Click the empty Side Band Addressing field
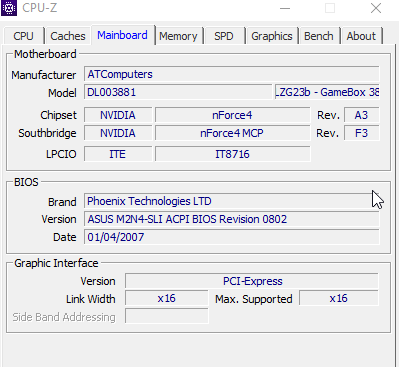Image resolution: width=399 pixels, height=367 pixels. (x=167, y=316)
